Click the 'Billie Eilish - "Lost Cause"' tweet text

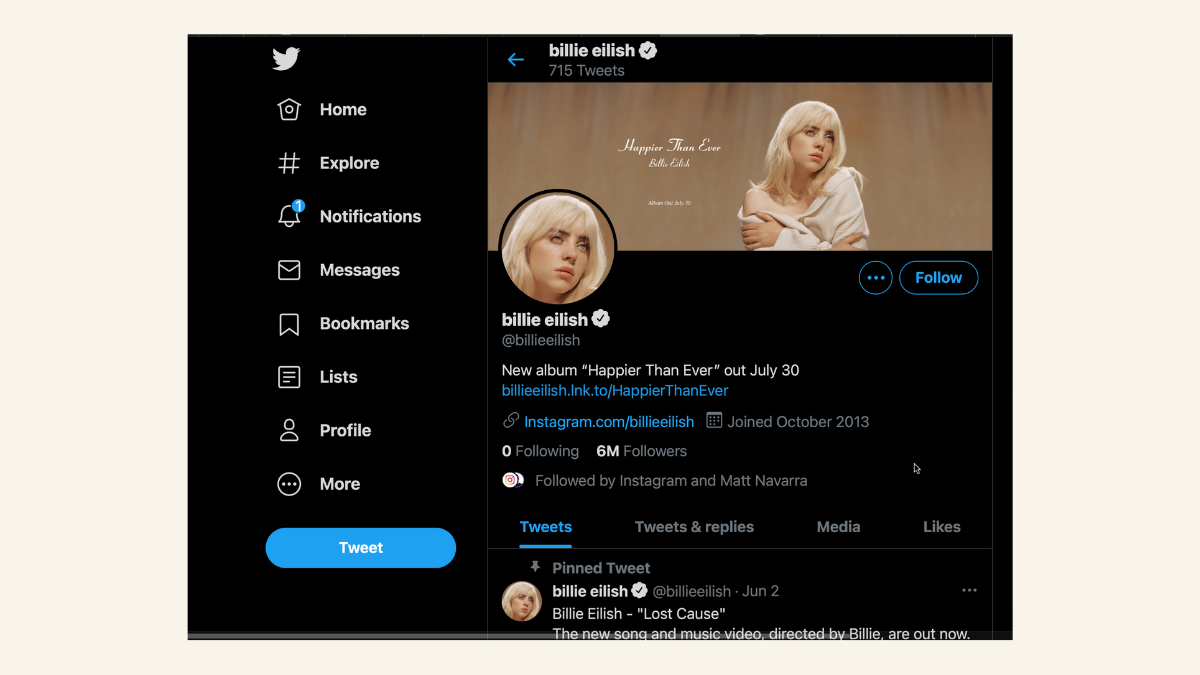pyautogui.click(x=639, y=613)
